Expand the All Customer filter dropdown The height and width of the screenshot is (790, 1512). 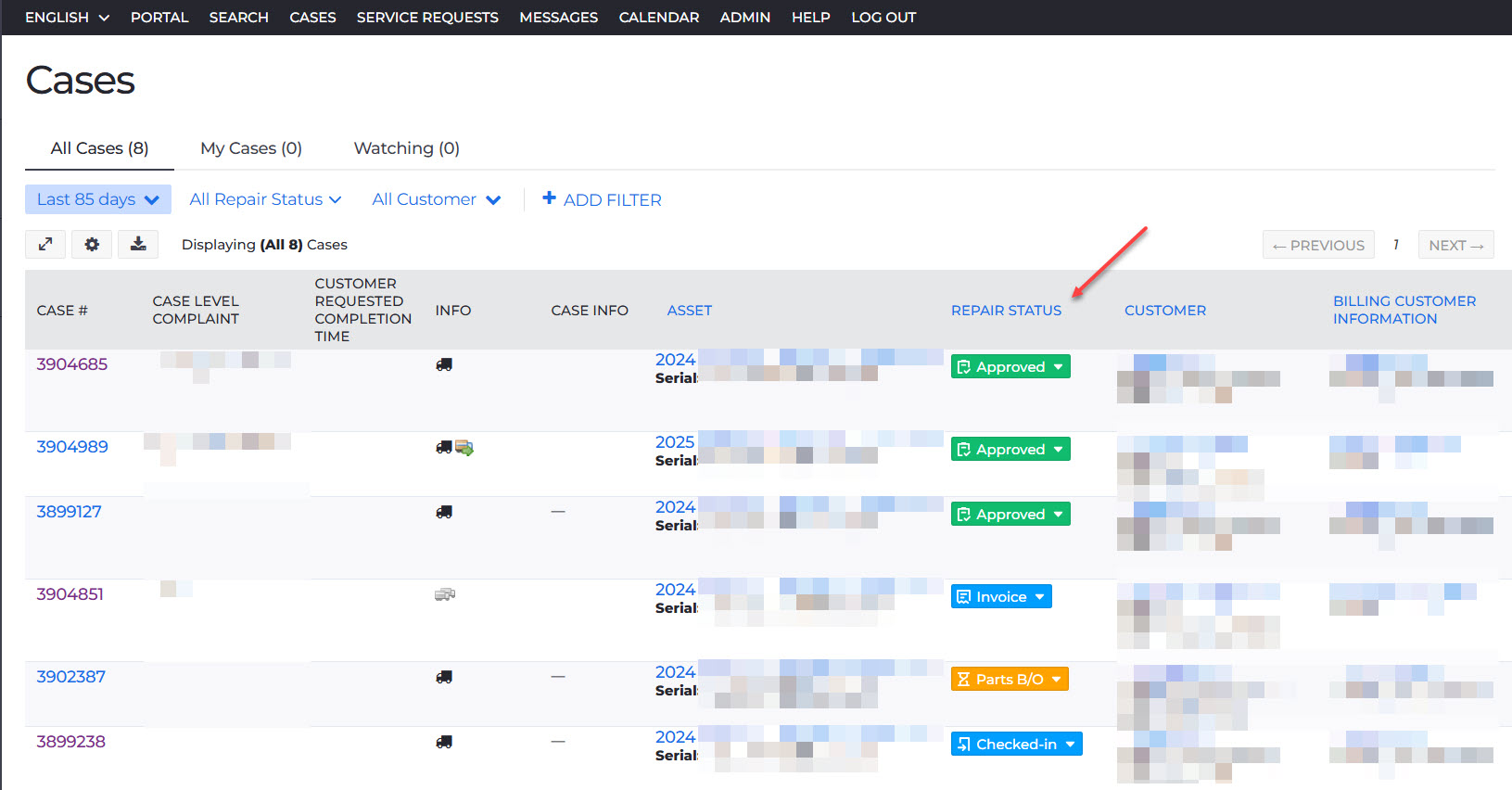point(436,199)
